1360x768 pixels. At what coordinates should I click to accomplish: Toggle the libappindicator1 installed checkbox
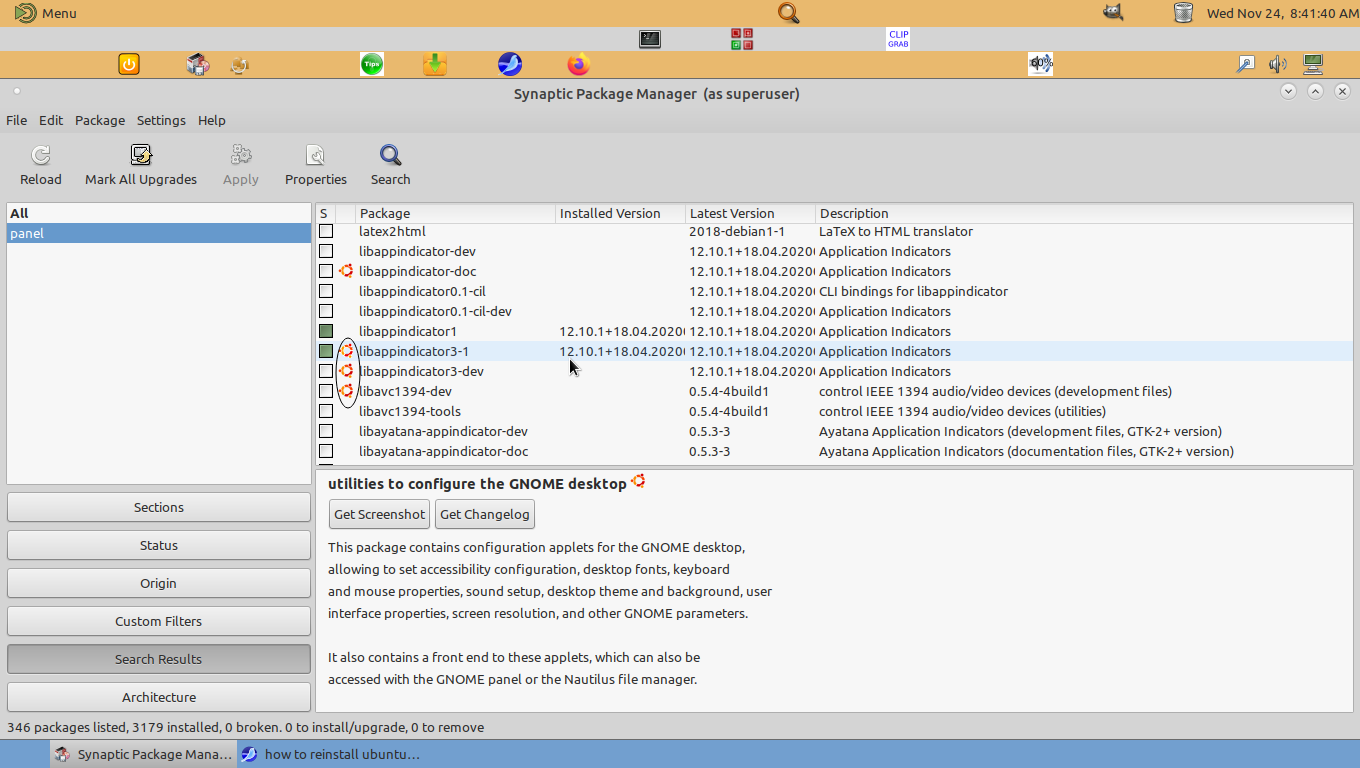click(x=326, y=331)
